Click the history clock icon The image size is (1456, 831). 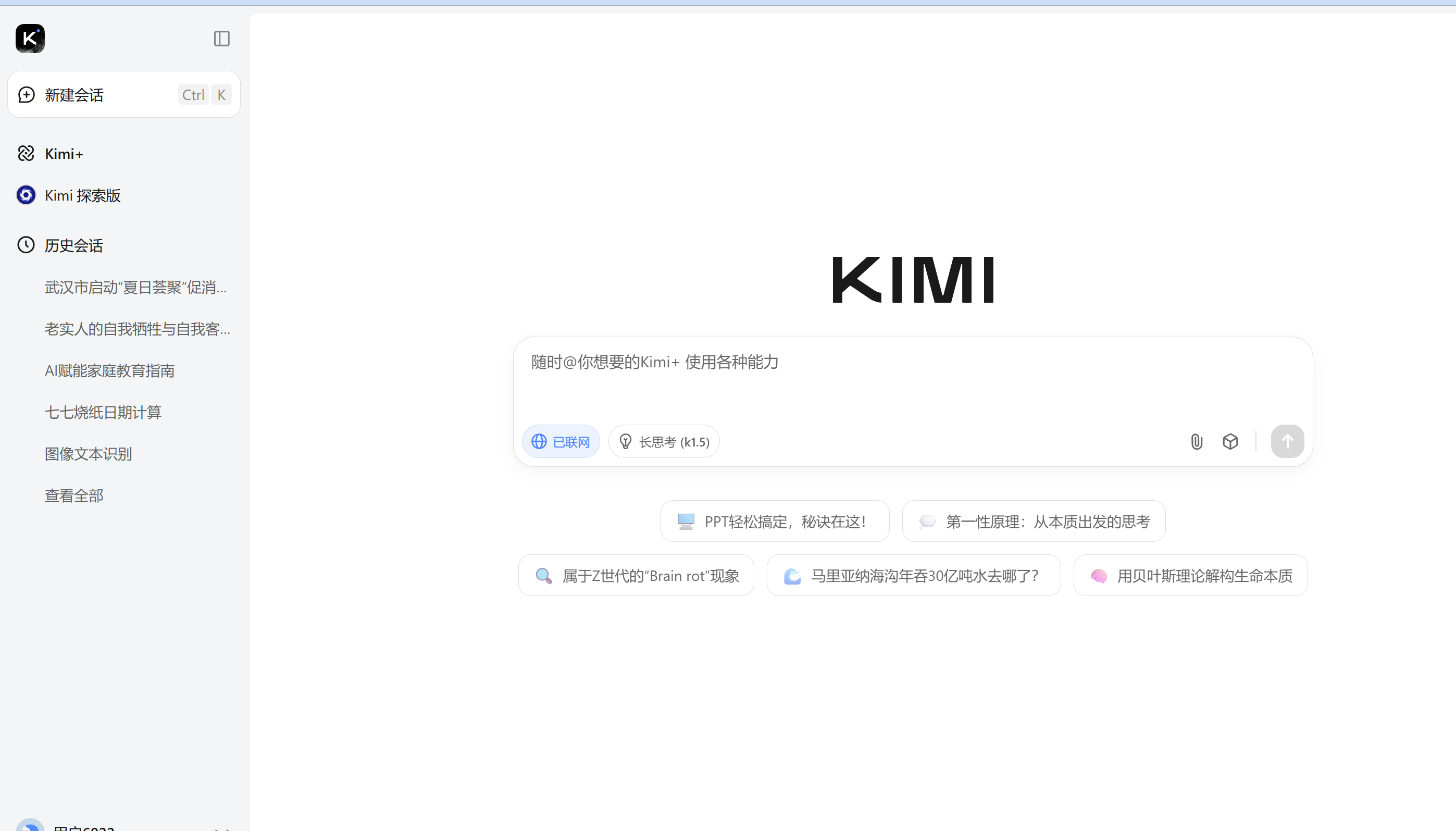(x=26, y=245)
